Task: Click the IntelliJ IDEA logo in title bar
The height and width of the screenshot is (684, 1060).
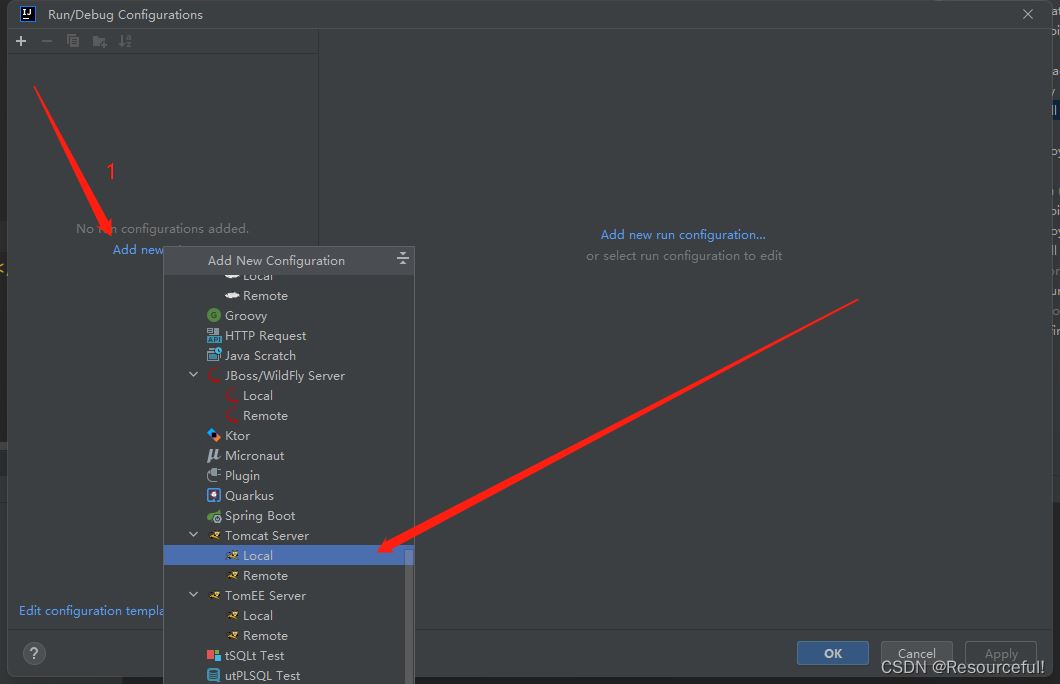Action: [x=28, y=14]
